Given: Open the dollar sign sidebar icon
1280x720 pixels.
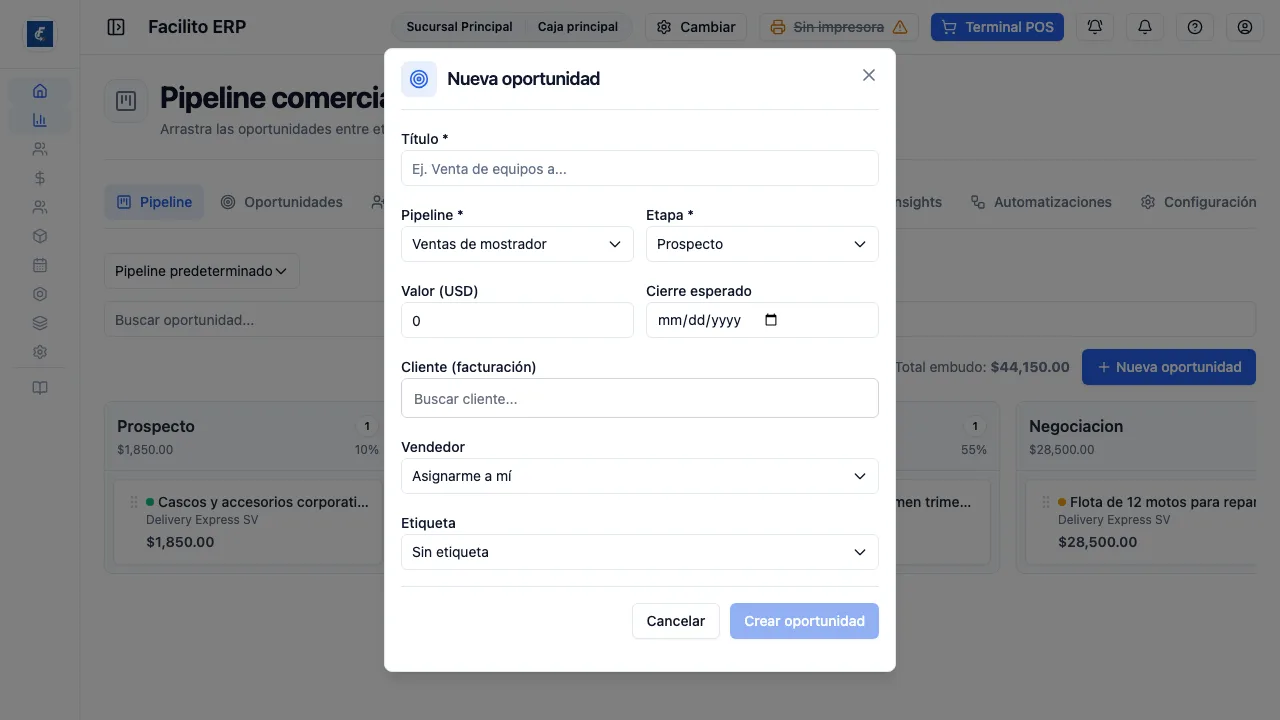Looking at the screenshot, I should 40,178.
